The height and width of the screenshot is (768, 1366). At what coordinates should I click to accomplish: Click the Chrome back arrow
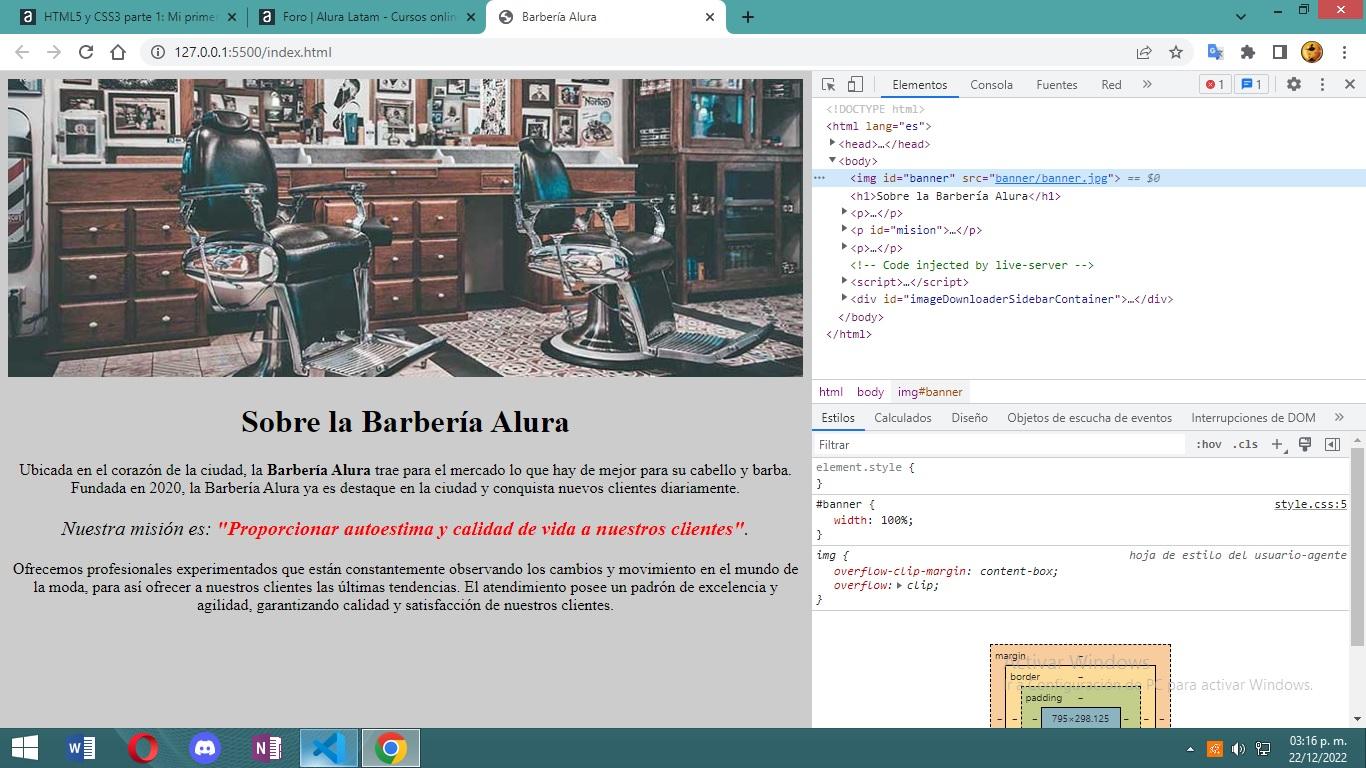(22, 52)
